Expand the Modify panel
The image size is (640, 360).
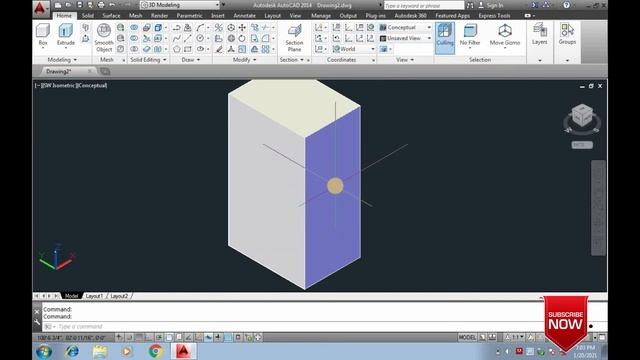tap(244, 60)
